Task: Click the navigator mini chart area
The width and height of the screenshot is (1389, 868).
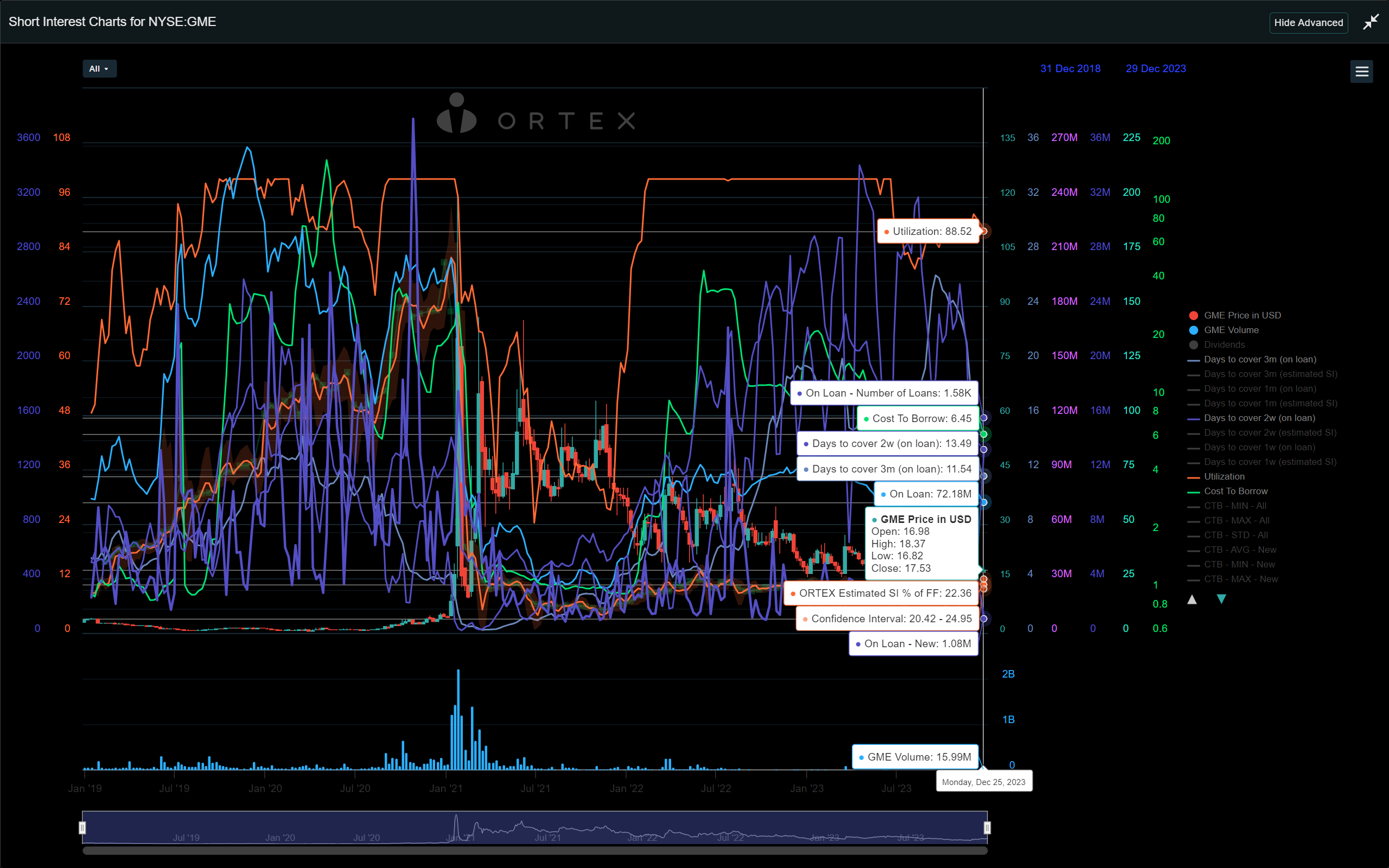Action: click(535, 827)
